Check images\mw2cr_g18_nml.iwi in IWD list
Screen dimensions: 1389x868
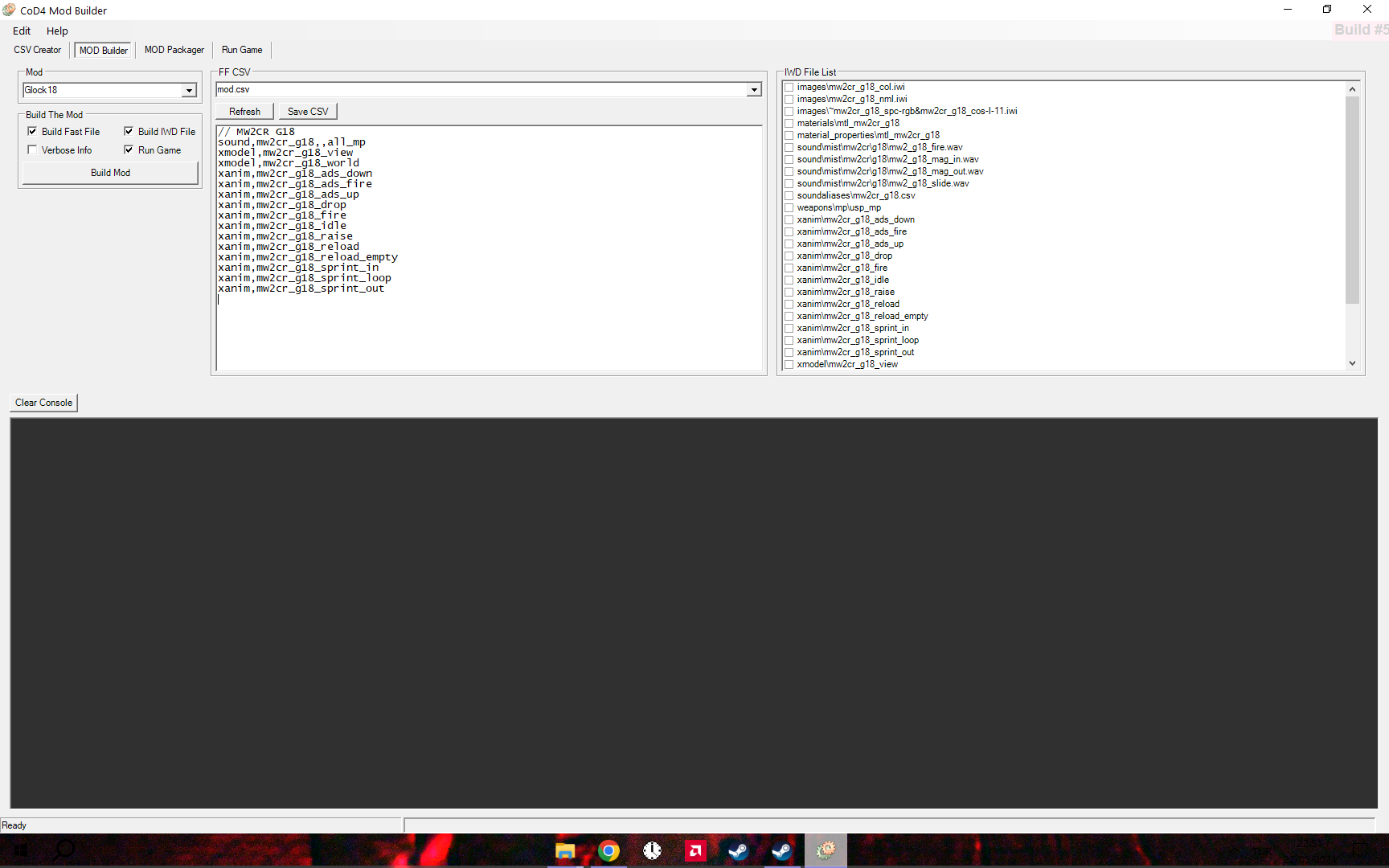coord(789,99)
